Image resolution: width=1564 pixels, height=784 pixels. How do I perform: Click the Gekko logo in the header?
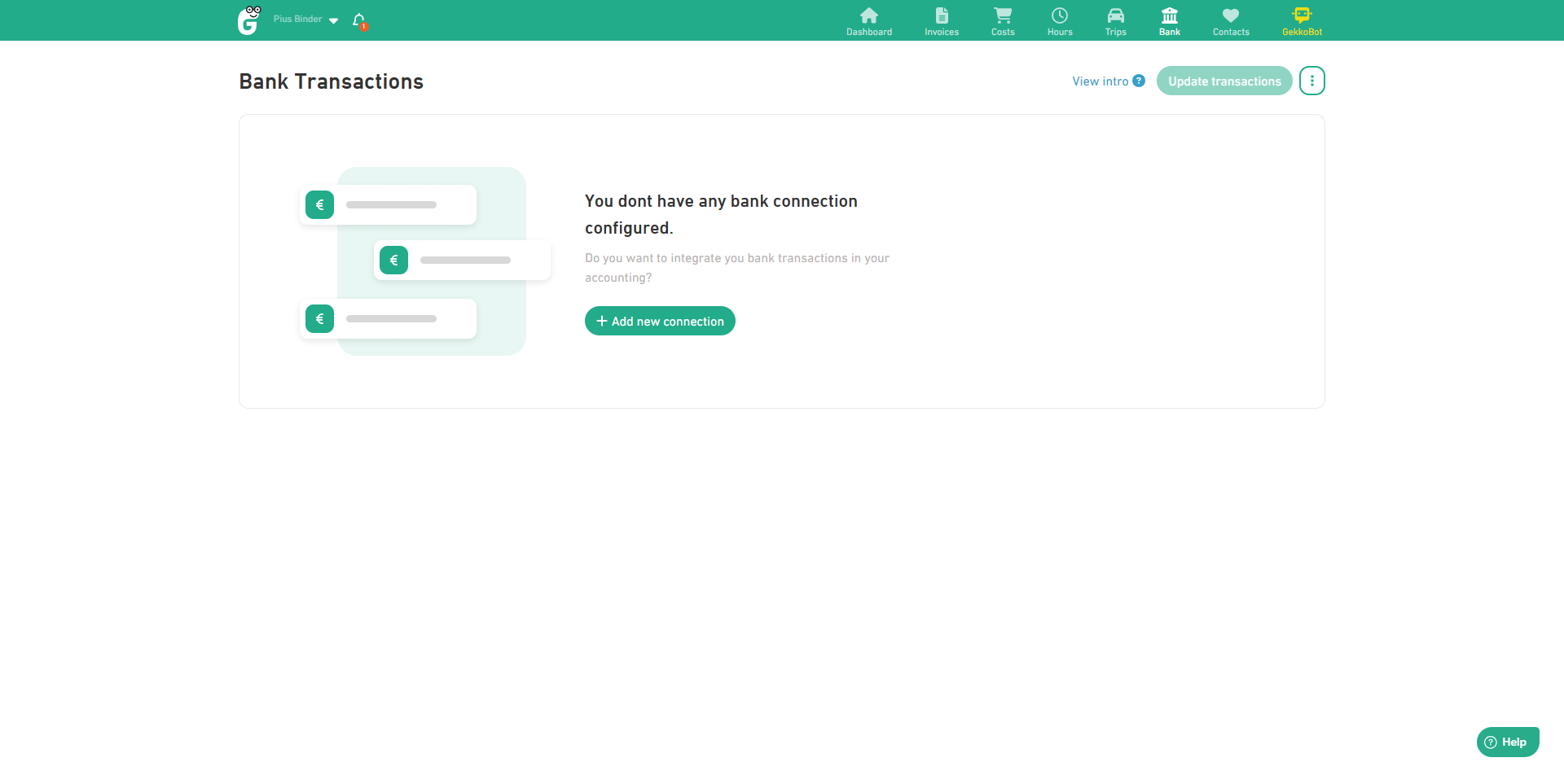[x=248, y=20]
